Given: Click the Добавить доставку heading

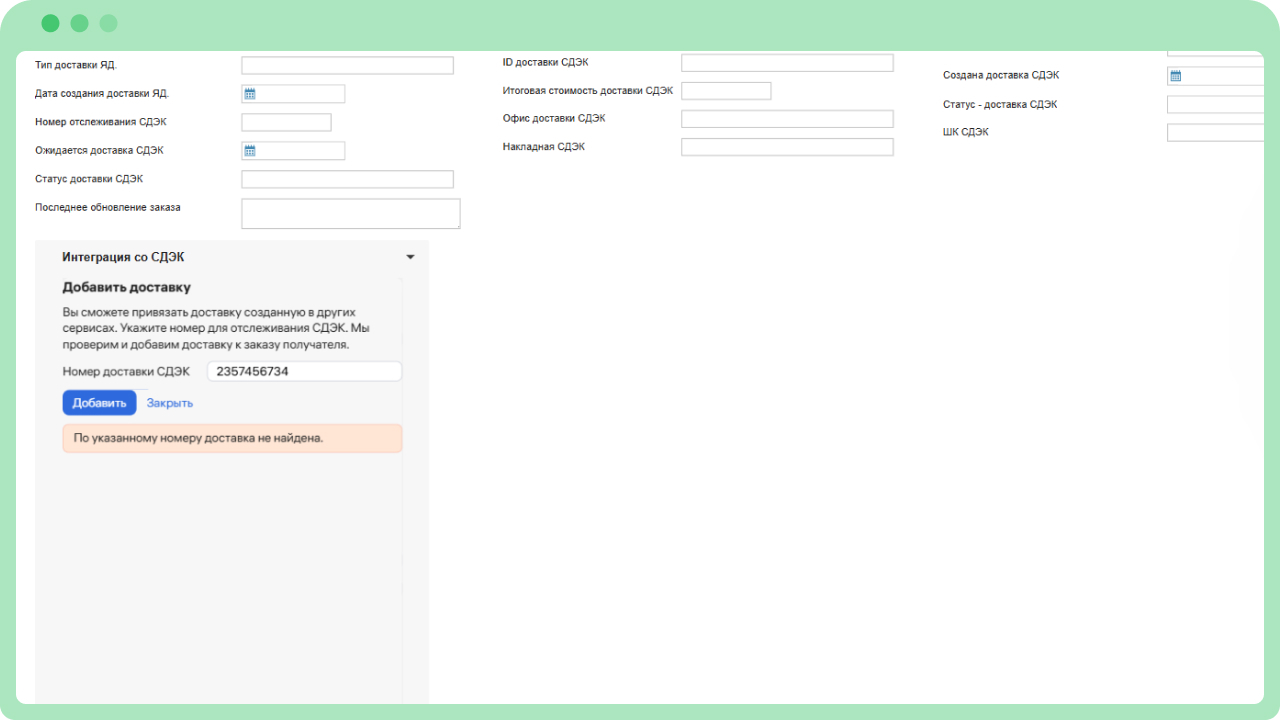Looking at the screenshot, I should [x=127, y=288].
